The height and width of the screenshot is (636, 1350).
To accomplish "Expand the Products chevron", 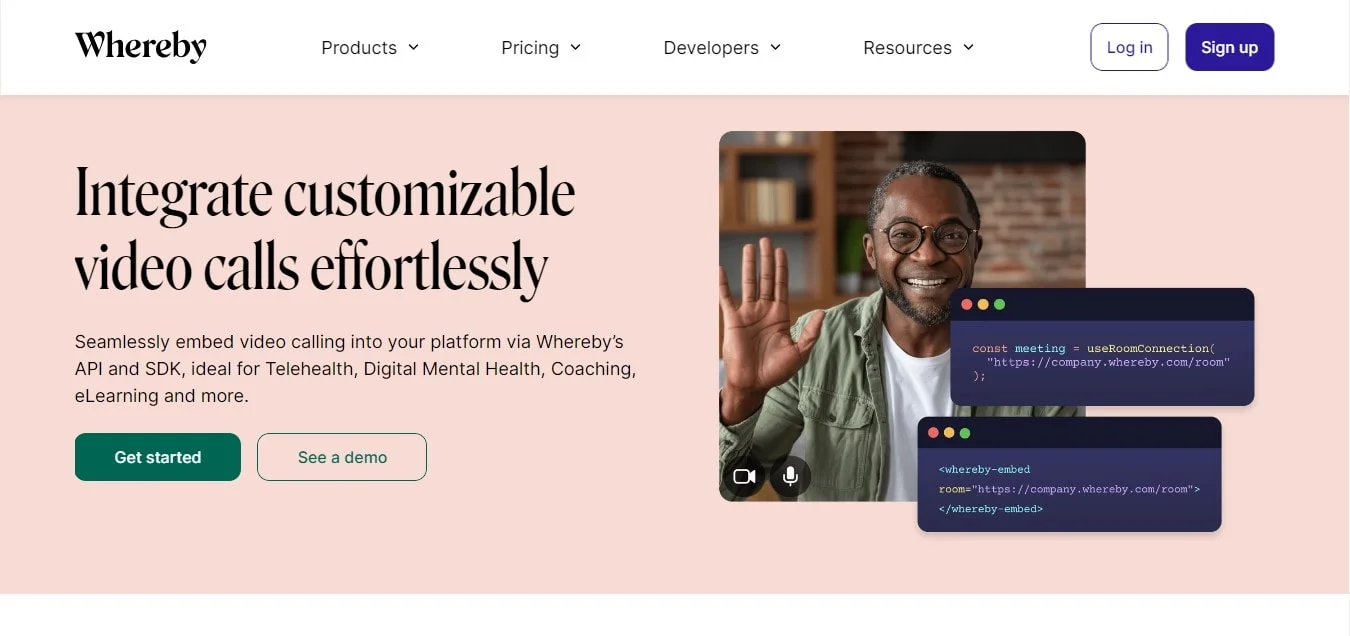I will (414, 47).
